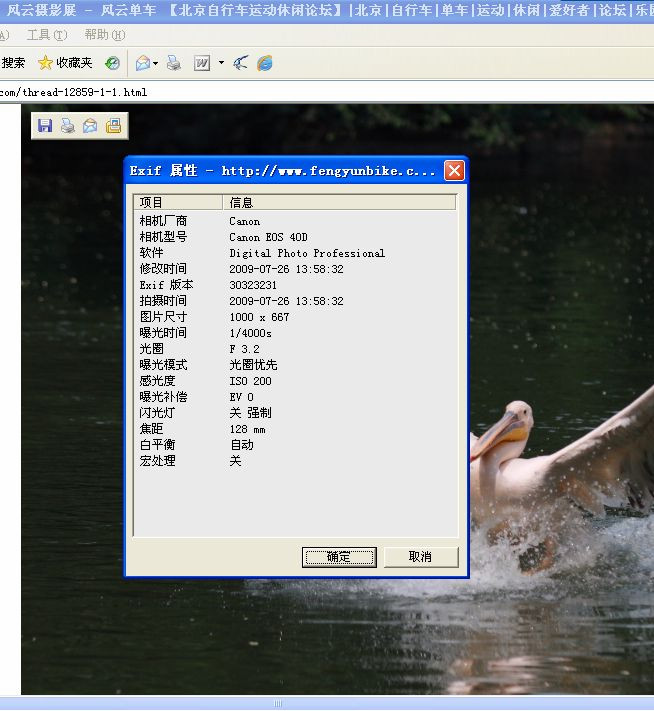Click the Mail envelope toolbar icon
This screenshot has height=711, width=654.
point(143,63)
